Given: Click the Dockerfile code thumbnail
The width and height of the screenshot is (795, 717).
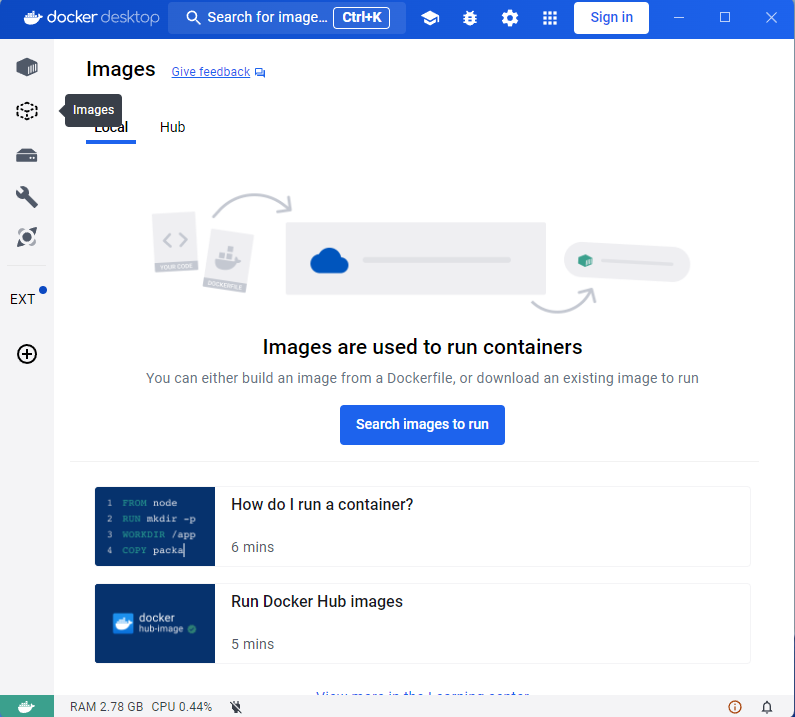Looking at the screenshot, I should [155, 526].
